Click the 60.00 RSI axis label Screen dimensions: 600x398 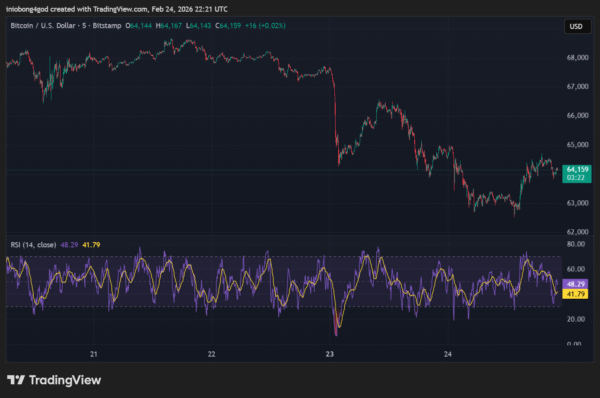point(576,269)
